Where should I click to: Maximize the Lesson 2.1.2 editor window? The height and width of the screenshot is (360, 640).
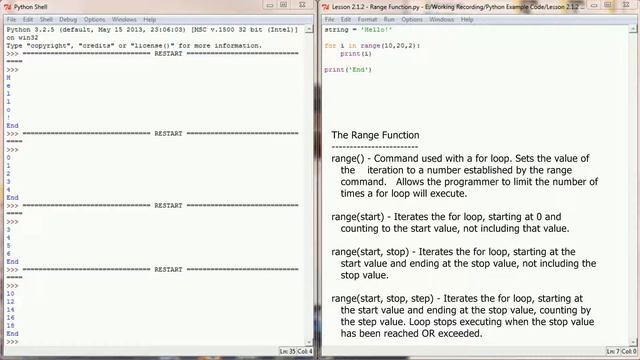pos(607,5)
